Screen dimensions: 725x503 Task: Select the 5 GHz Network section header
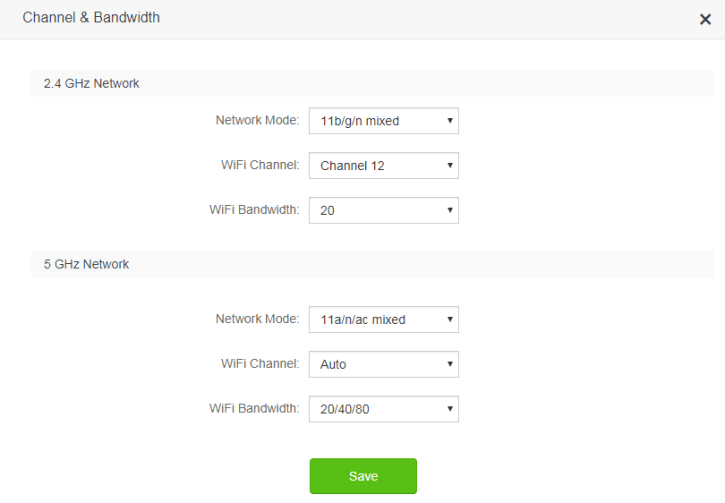point(86,265)
